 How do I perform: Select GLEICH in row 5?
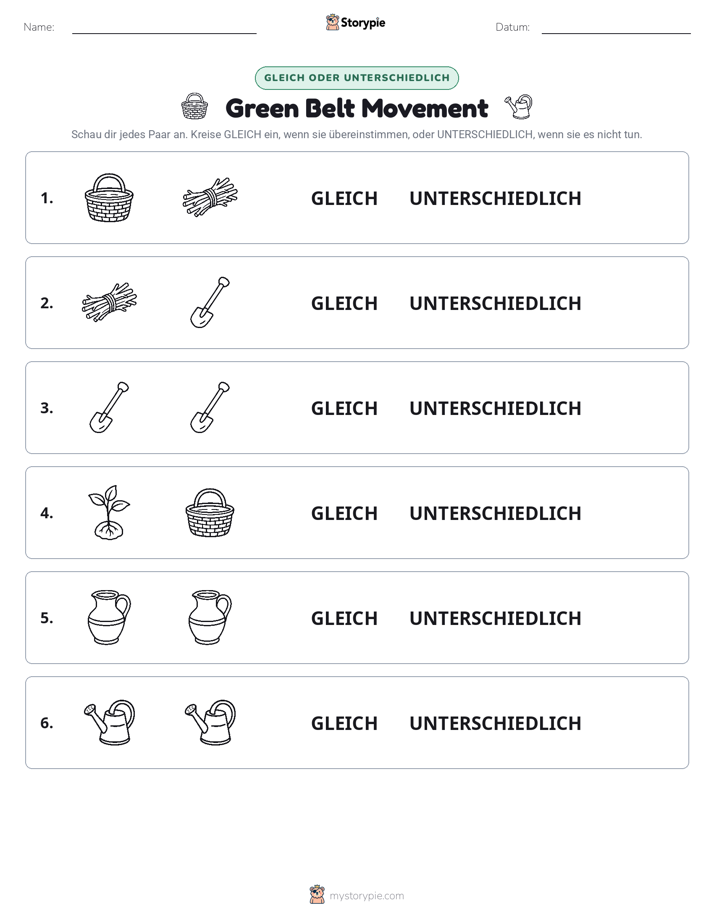tap(344, 618)
